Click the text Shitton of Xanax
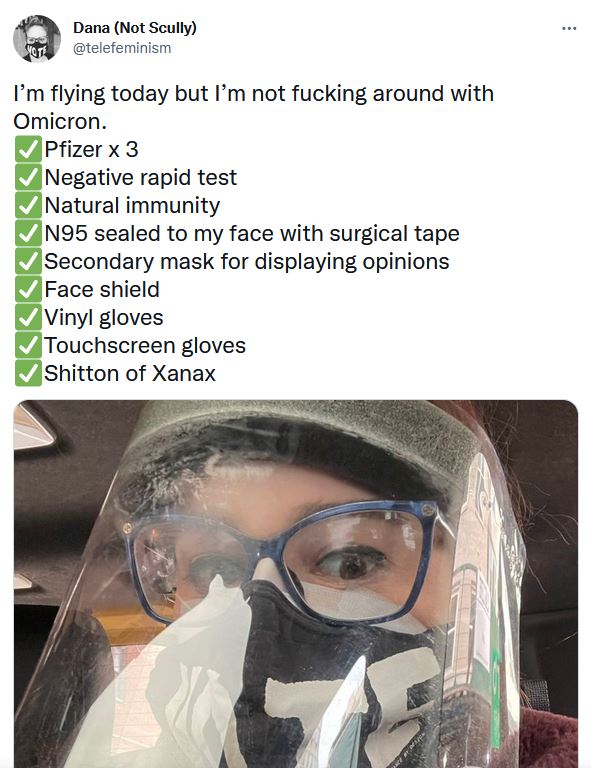The height and width of the screenshot is (768, 591). tap(130, 373)
